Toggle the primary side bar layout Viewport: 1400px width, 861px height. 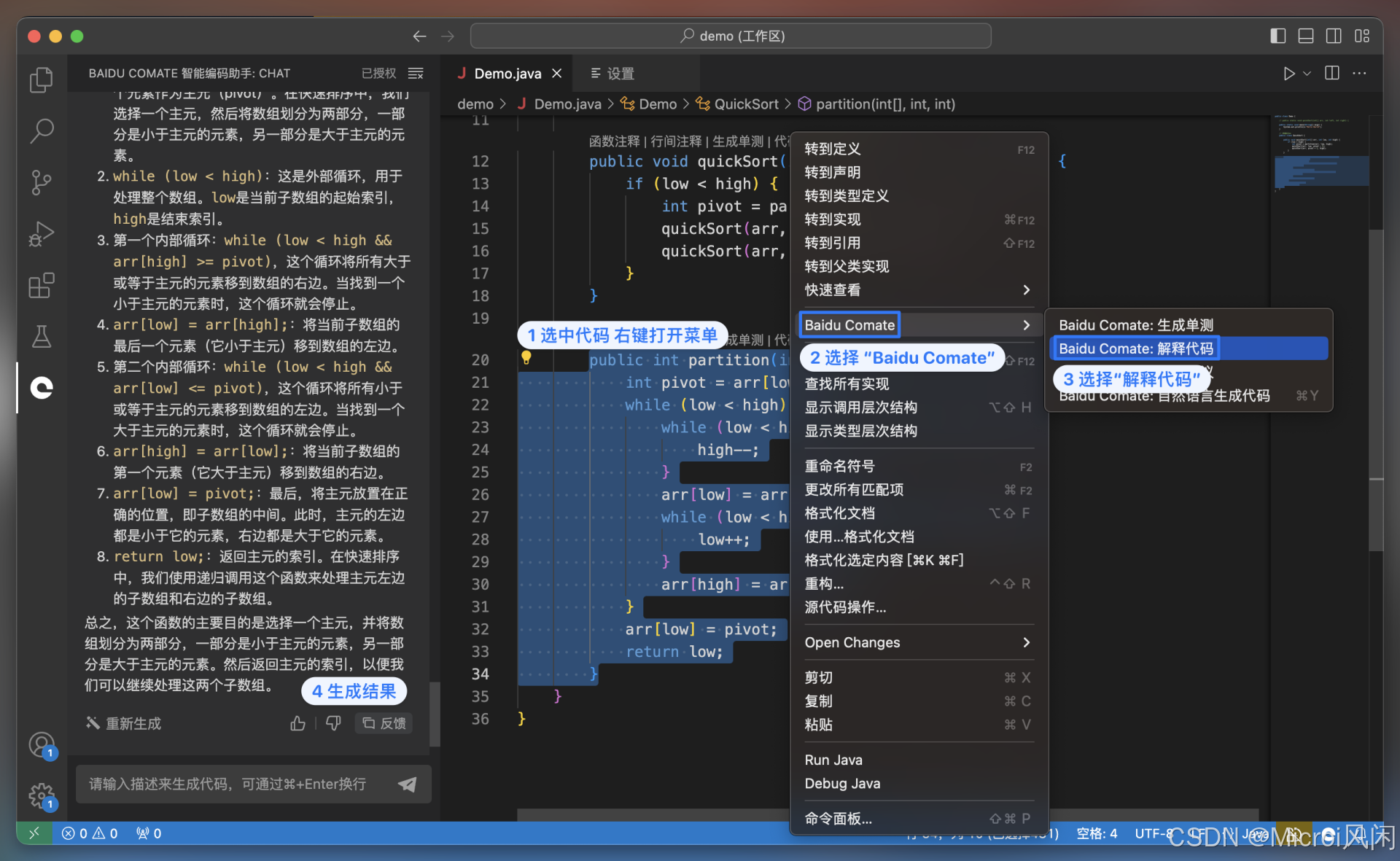click(1277, 36)
